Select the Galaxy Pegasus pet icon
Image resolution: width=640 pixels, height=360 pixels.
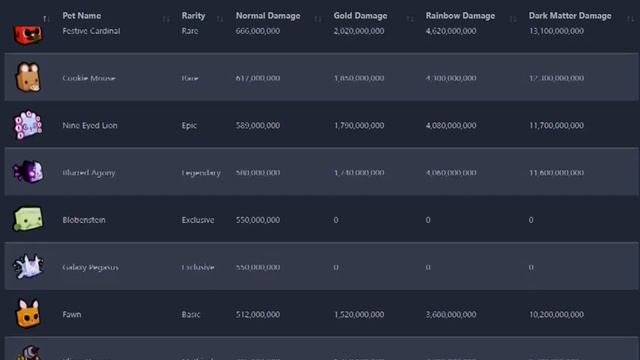pos(28,267)
